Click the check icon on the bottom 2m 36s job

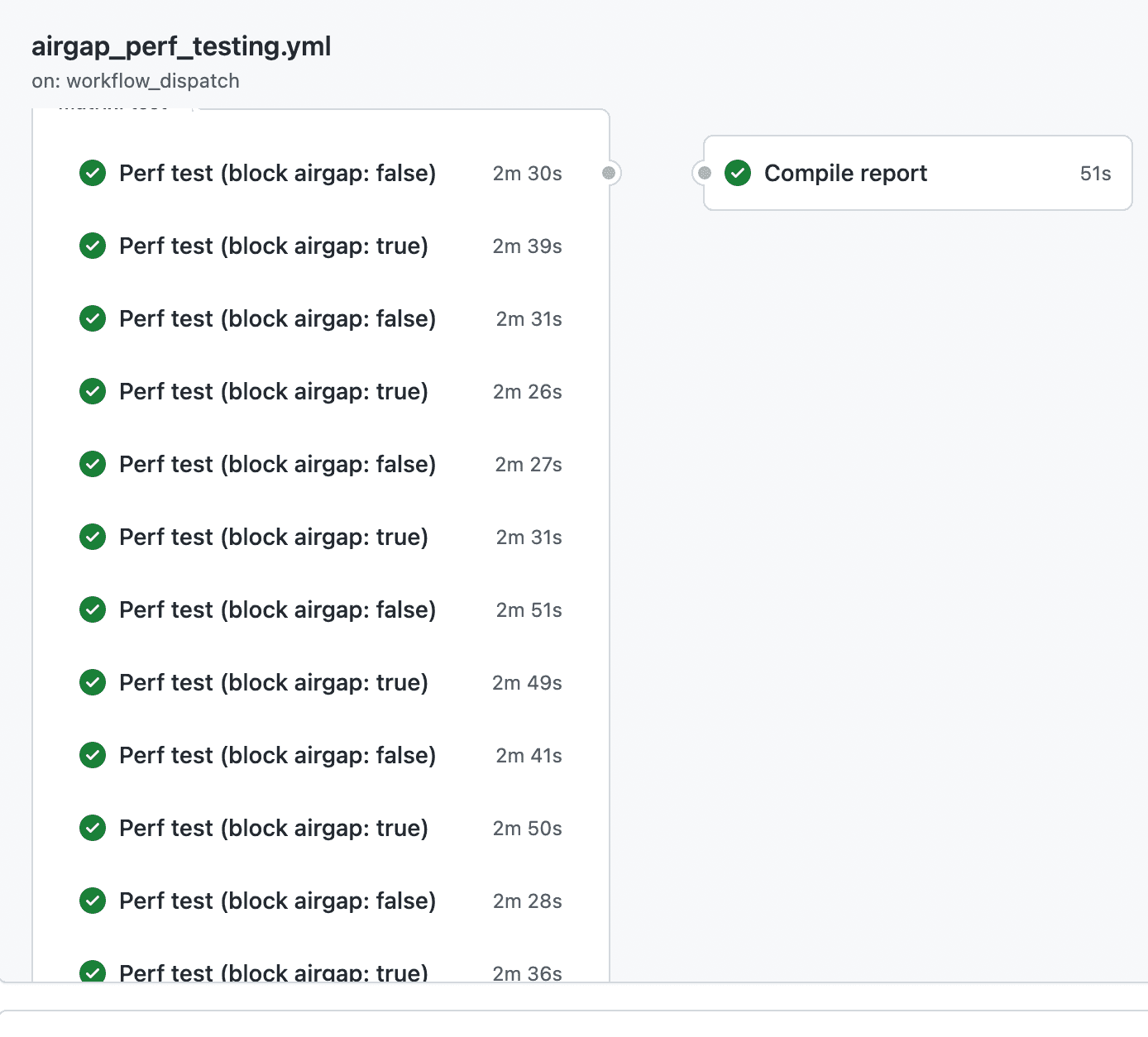point(93,972)
